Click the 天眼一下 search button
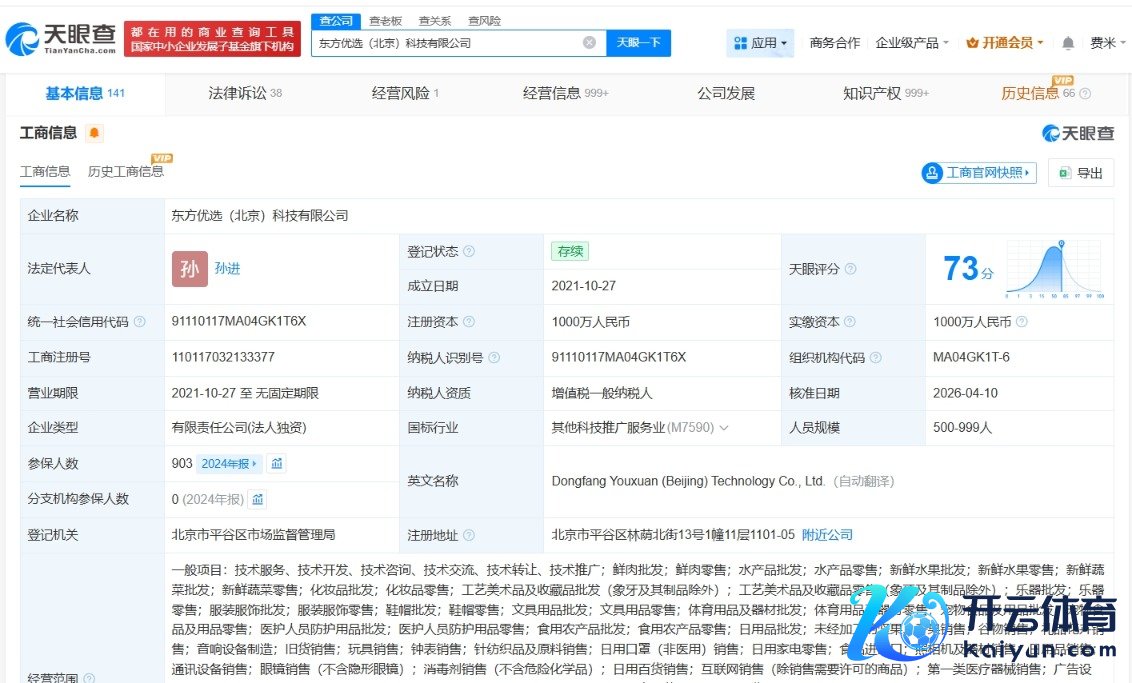 638,43
